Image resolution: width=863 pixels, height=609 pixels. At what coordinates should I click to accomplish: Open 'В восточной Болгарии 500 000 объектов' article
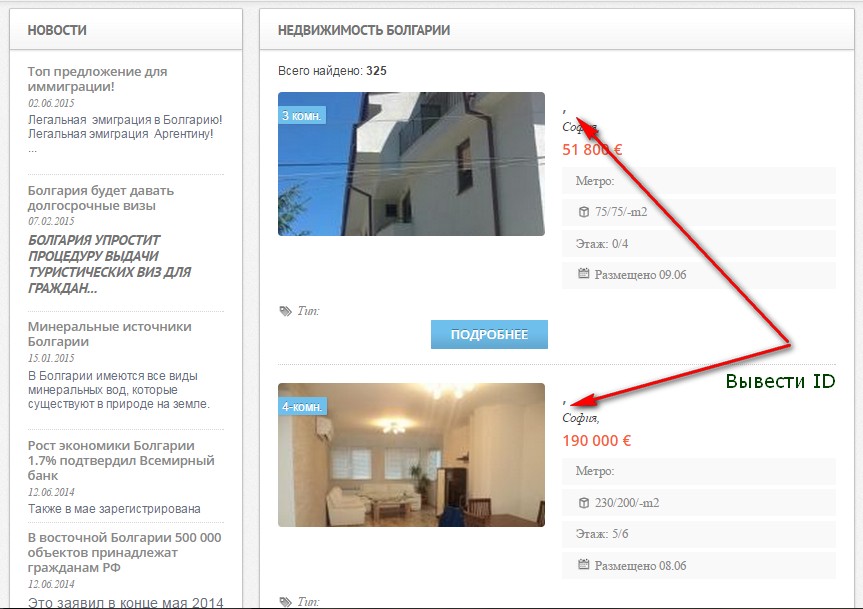(124, 552)
